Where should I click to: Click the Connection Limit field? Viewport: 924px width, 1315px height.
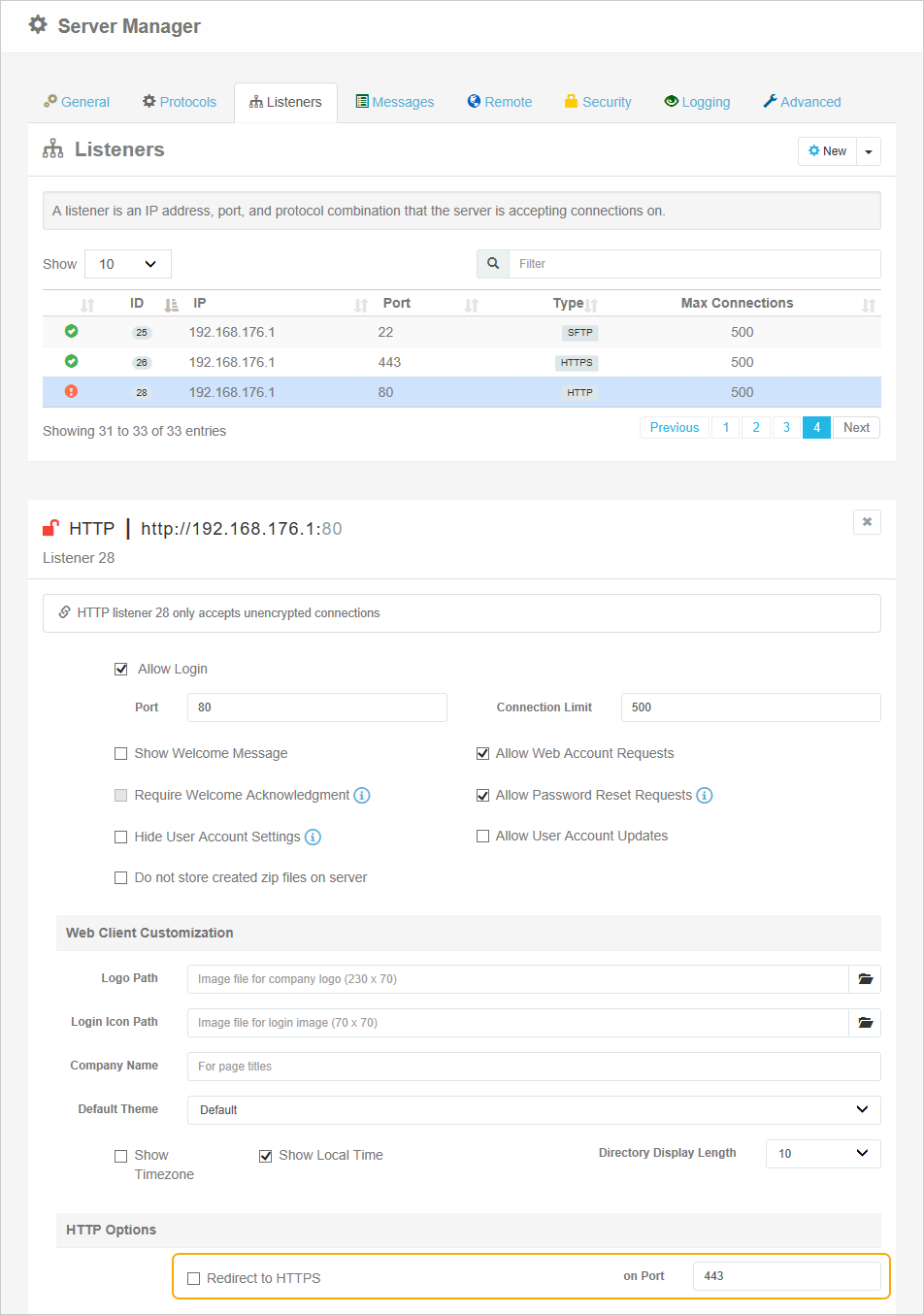pos(751,707)
